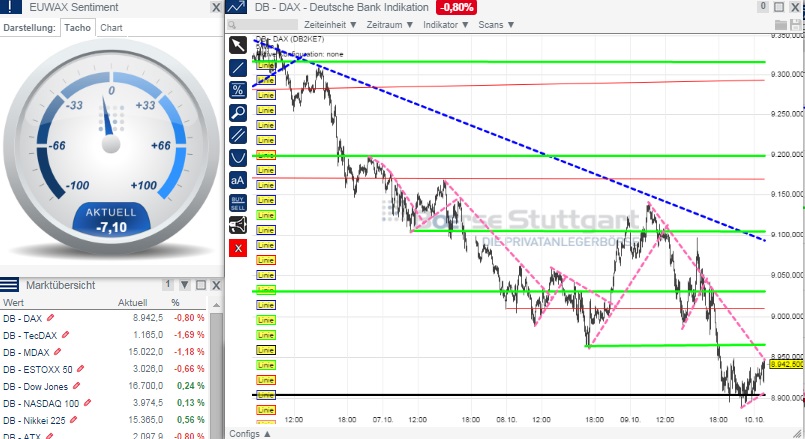The image size is (805, 439).
Task: Click the Marktübersicht list menu icon
Action: tap(9, 284)
